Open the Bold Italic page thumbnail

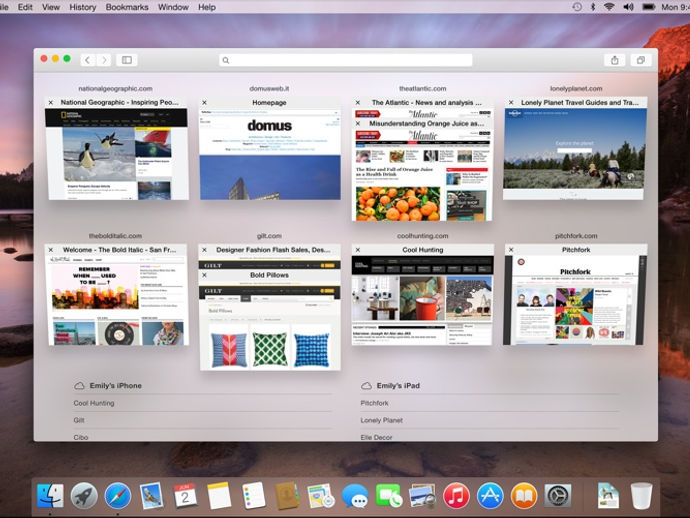point(117,301)
